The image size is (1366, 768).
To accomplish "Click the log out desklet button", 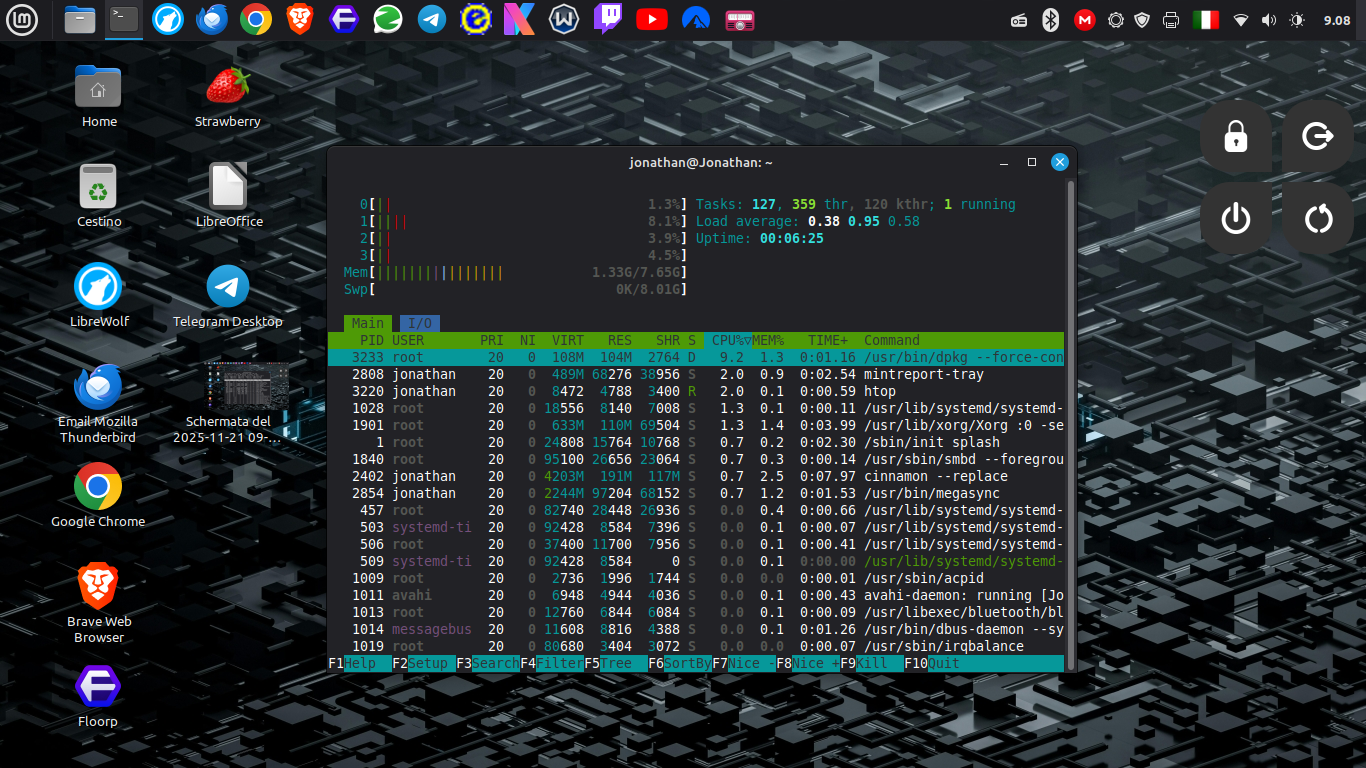I will [x=1318, y=136].
